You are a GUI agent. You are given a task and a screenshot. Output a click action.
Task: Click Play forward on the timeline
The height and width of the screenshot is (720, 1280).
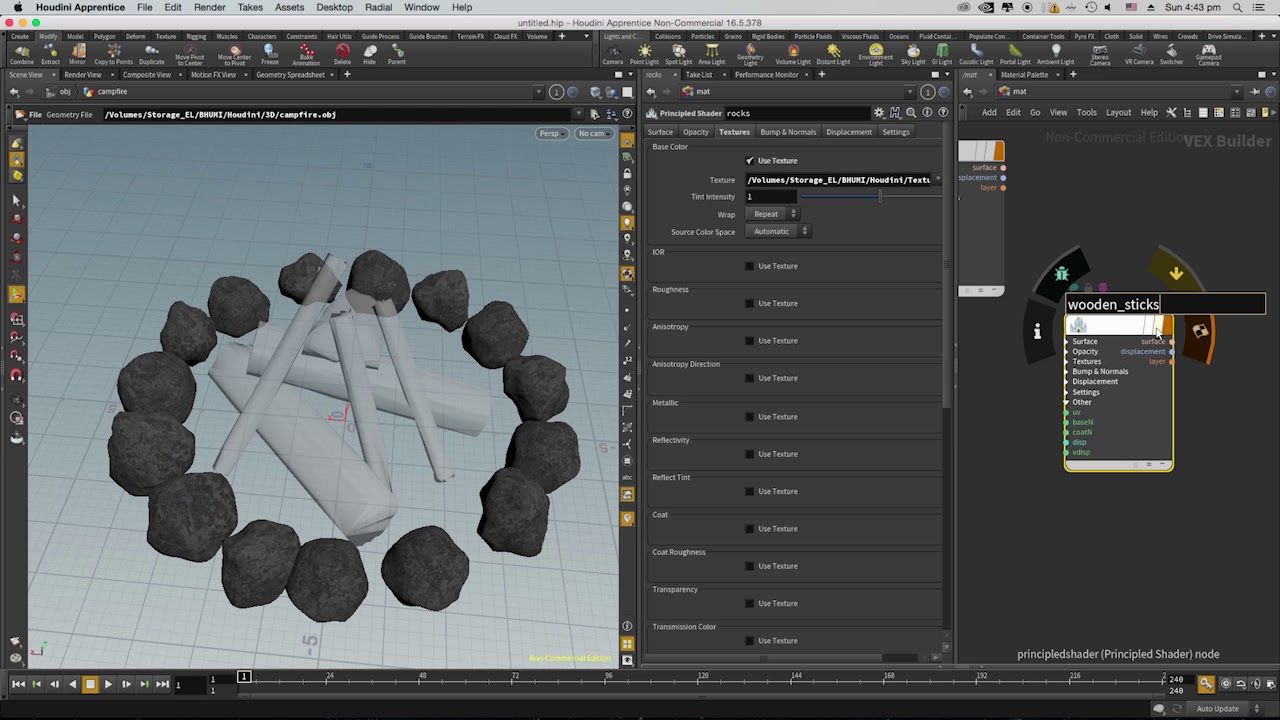[108, 684]
